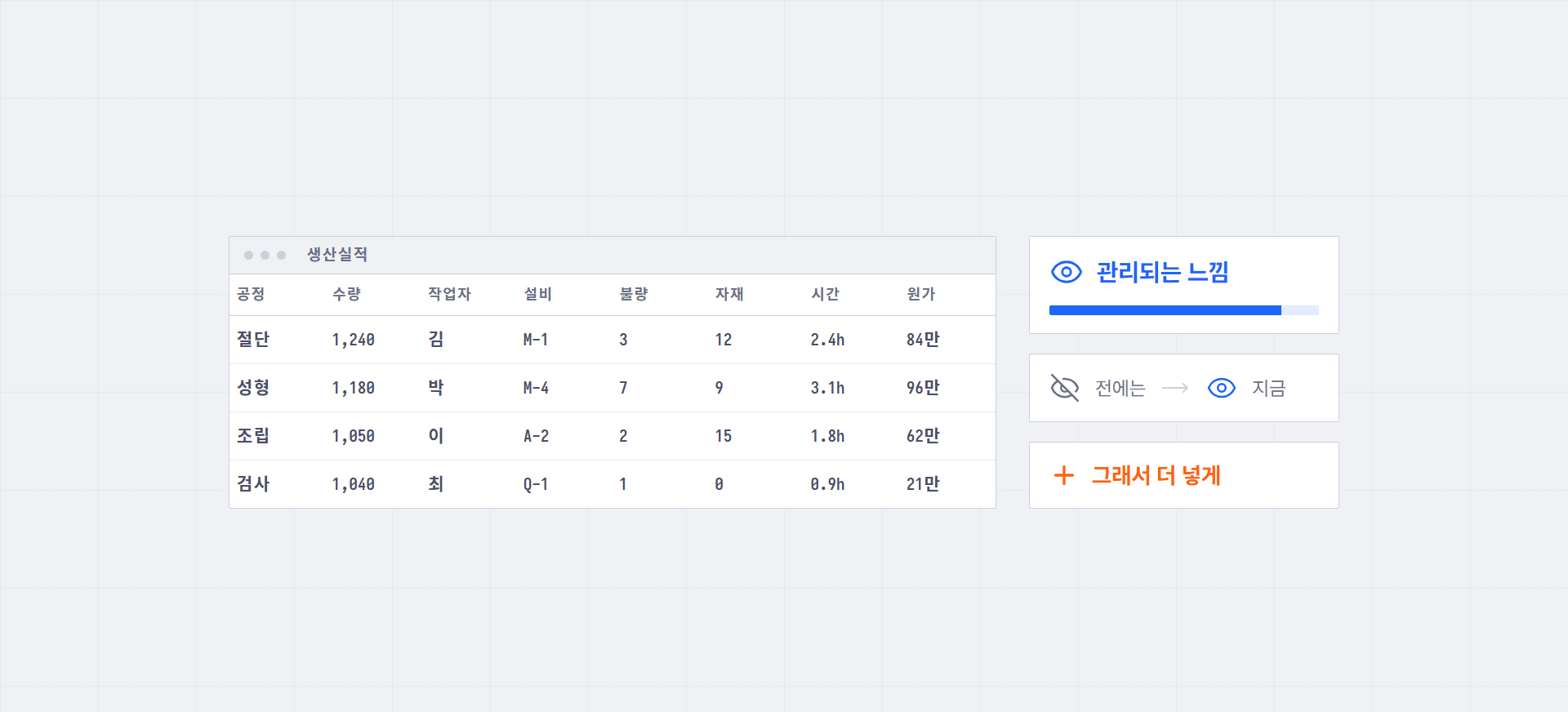The image size is (1568, 712).
Task: Click cost value 62만
Action: [923, 436]
